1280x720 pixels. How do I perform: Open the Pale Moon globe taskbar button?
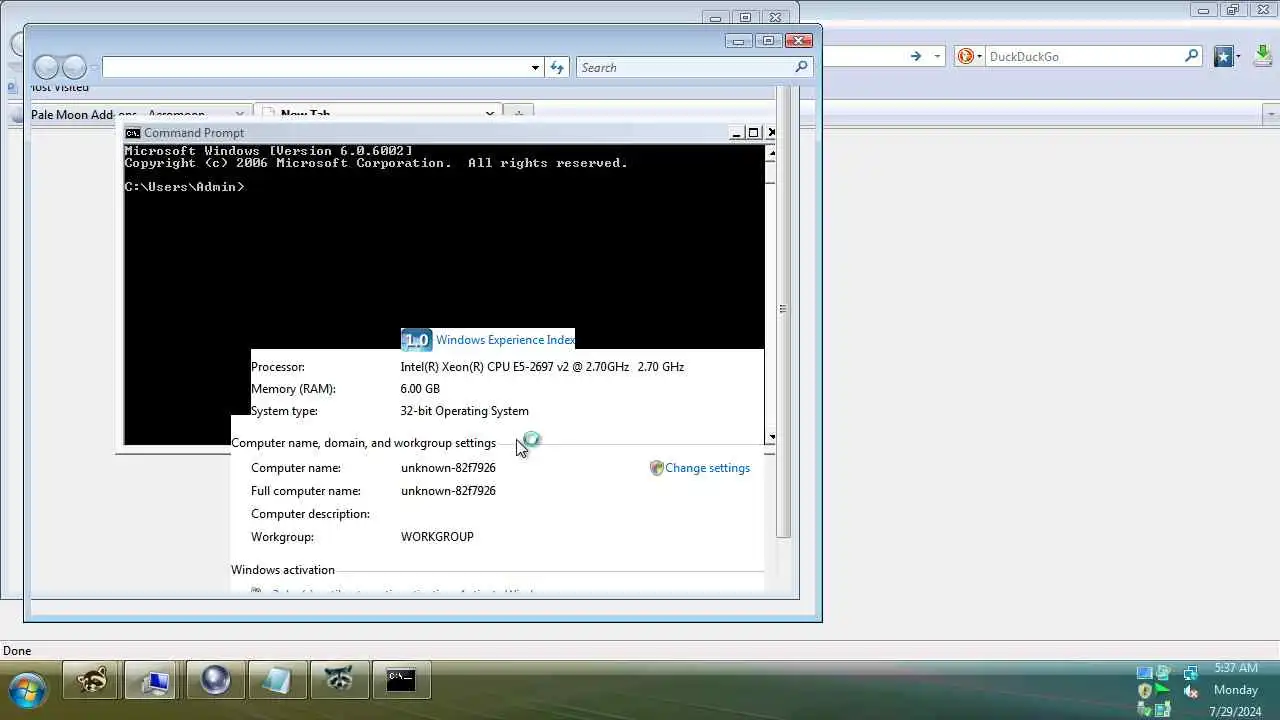click(x=216, y=680)
